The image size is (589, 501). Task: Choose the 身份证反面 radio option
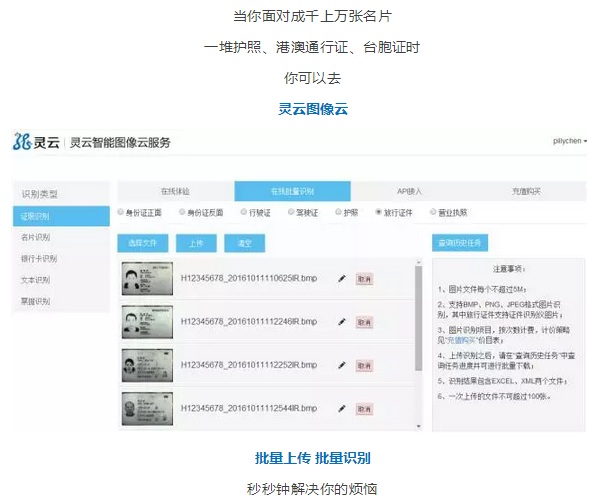182,212
